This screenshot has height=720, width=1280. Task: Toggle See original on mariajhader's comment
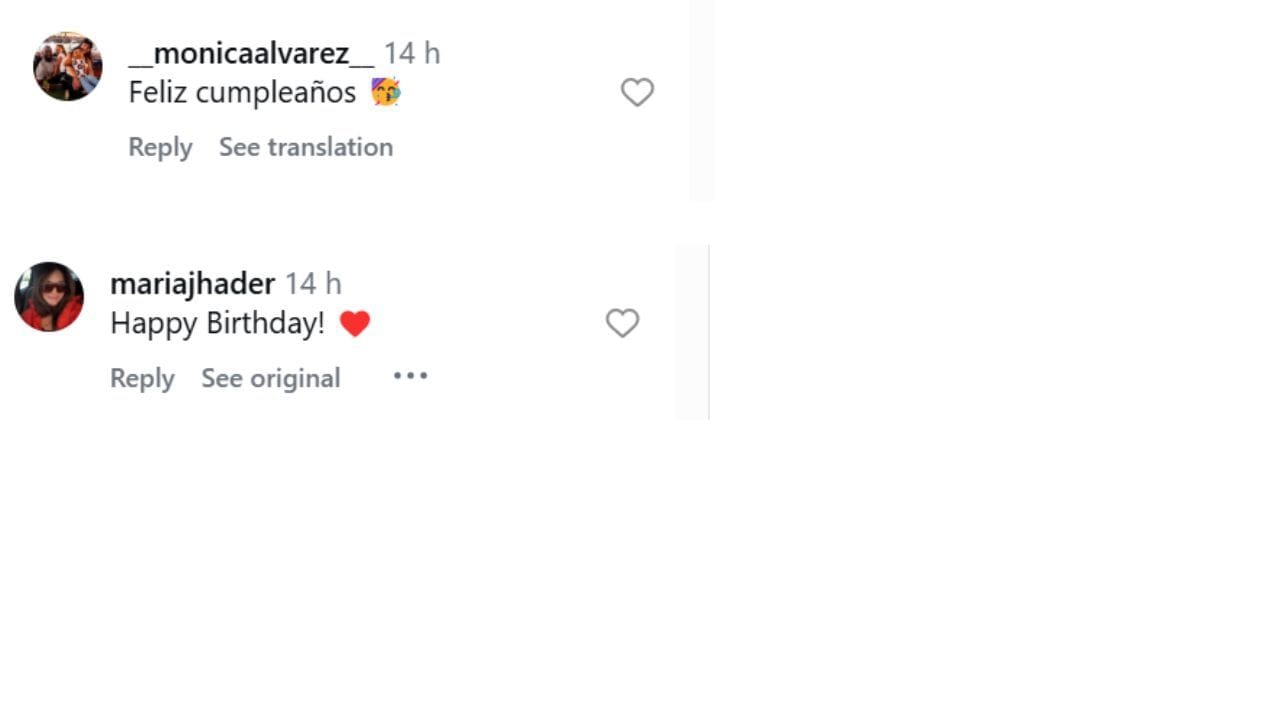(271, 378)
